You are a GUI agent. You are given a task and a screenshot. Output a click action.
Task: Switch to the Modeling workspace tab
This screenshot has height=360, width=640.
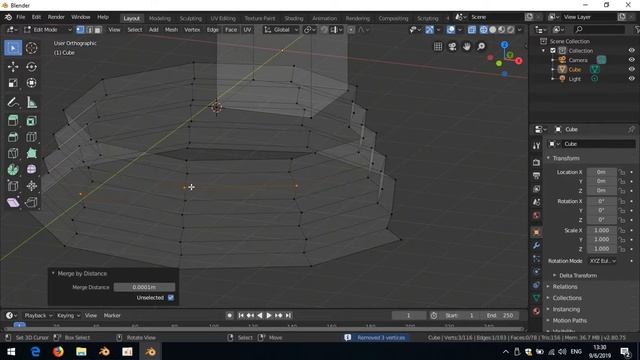pos(160,18)
